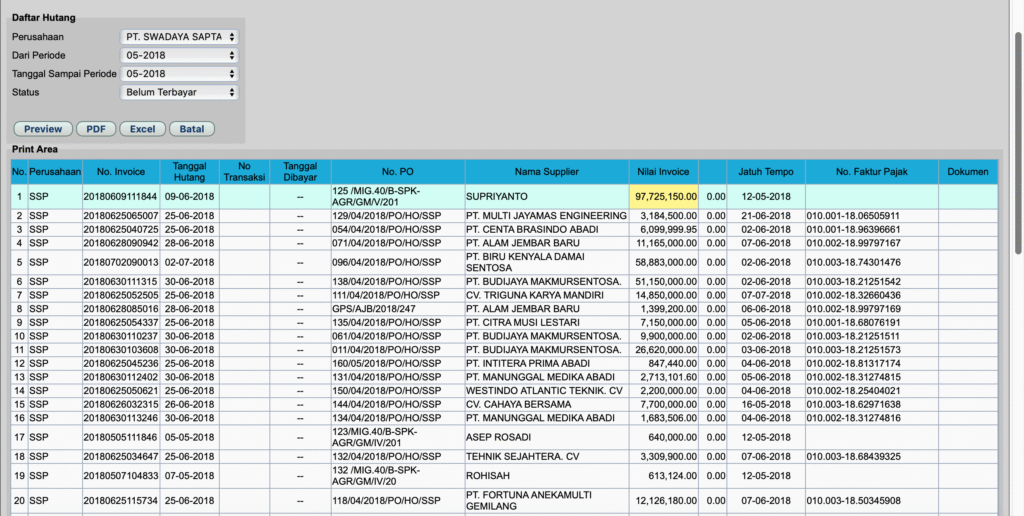Click tax invoice 010.002-18.25404021

click(853, 391)
